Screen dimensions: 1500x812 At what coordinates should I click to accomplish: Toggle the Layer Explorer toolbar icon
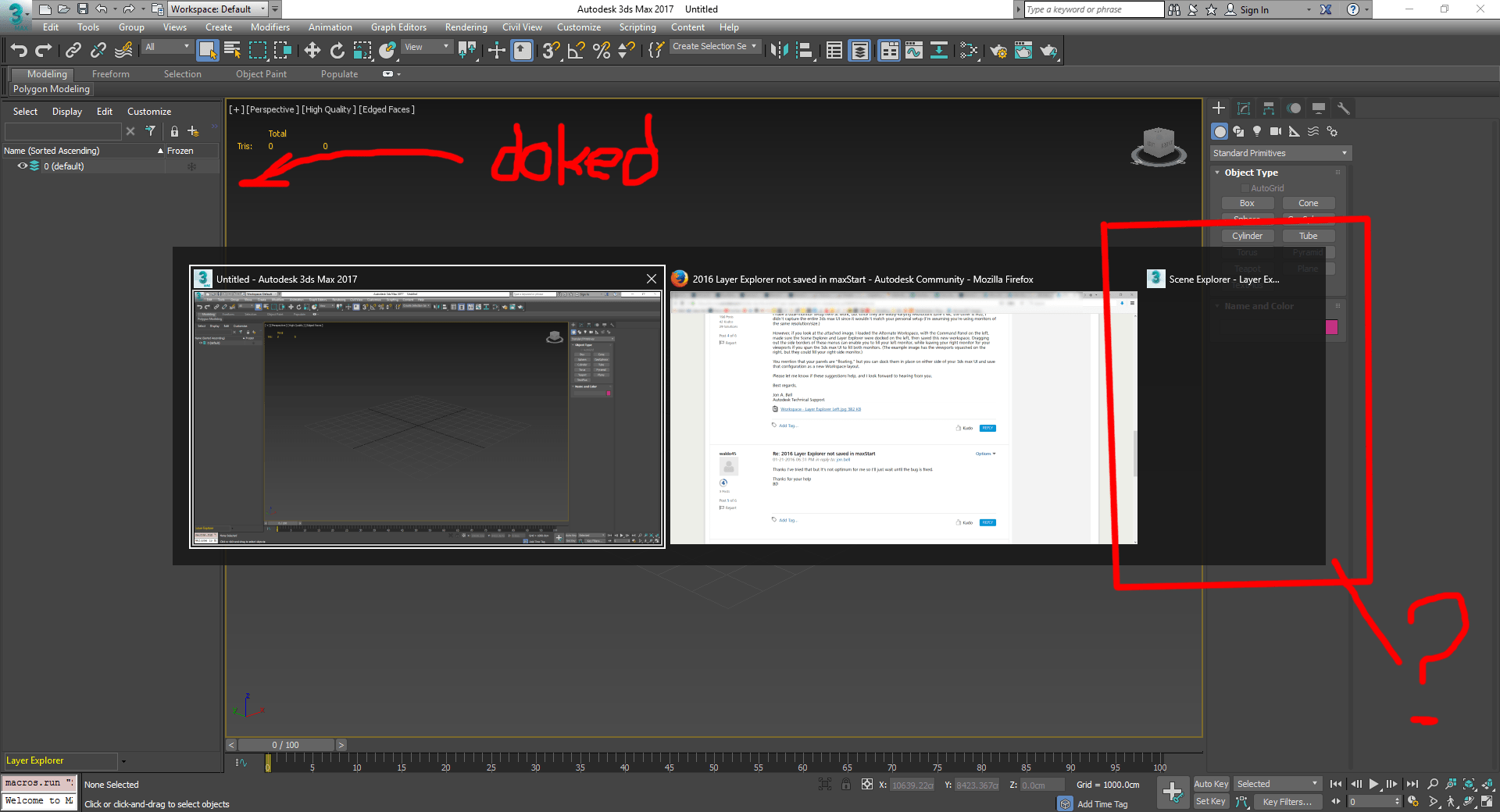tap(859, 51)
